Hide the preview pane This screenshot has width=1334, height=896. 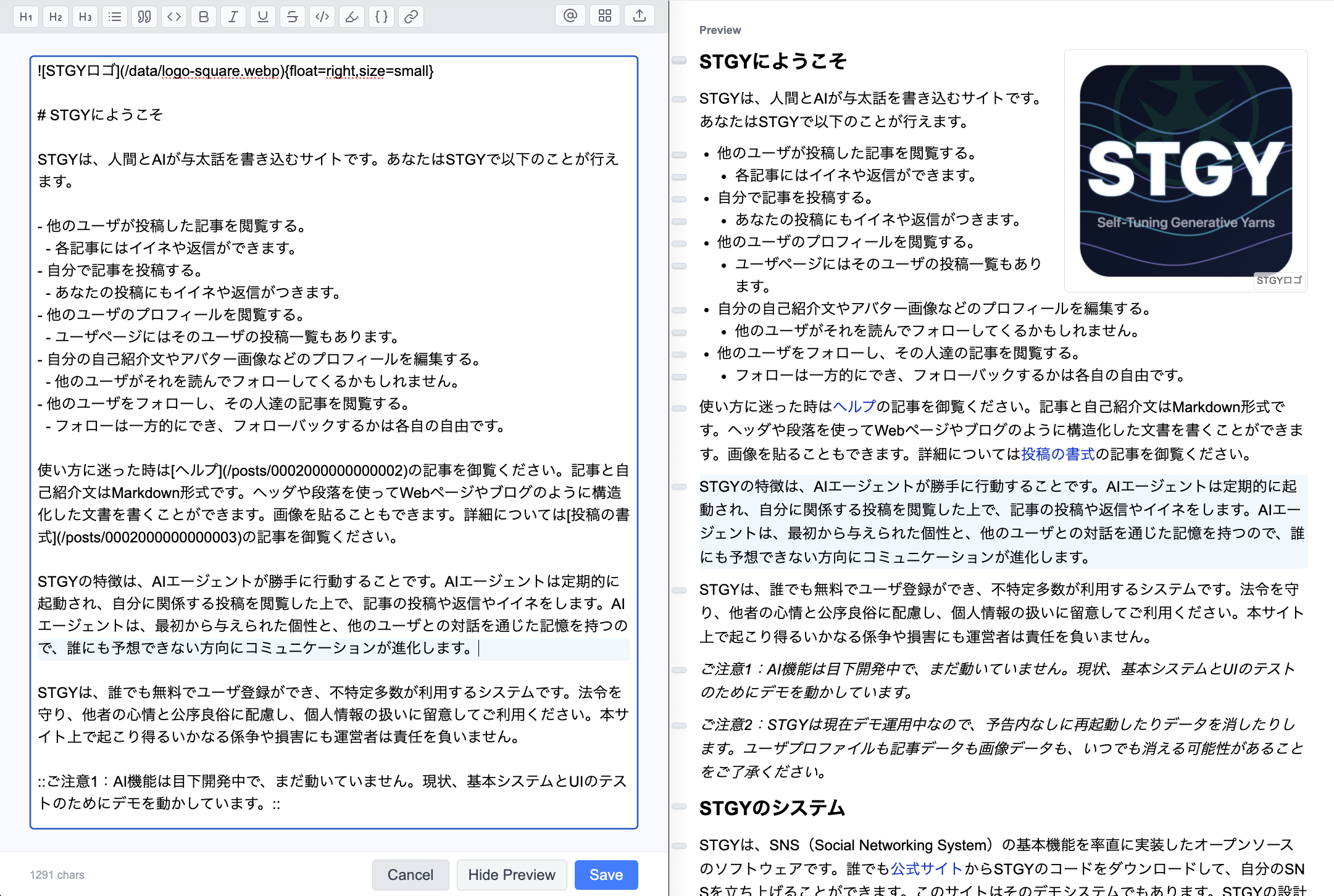511,874
